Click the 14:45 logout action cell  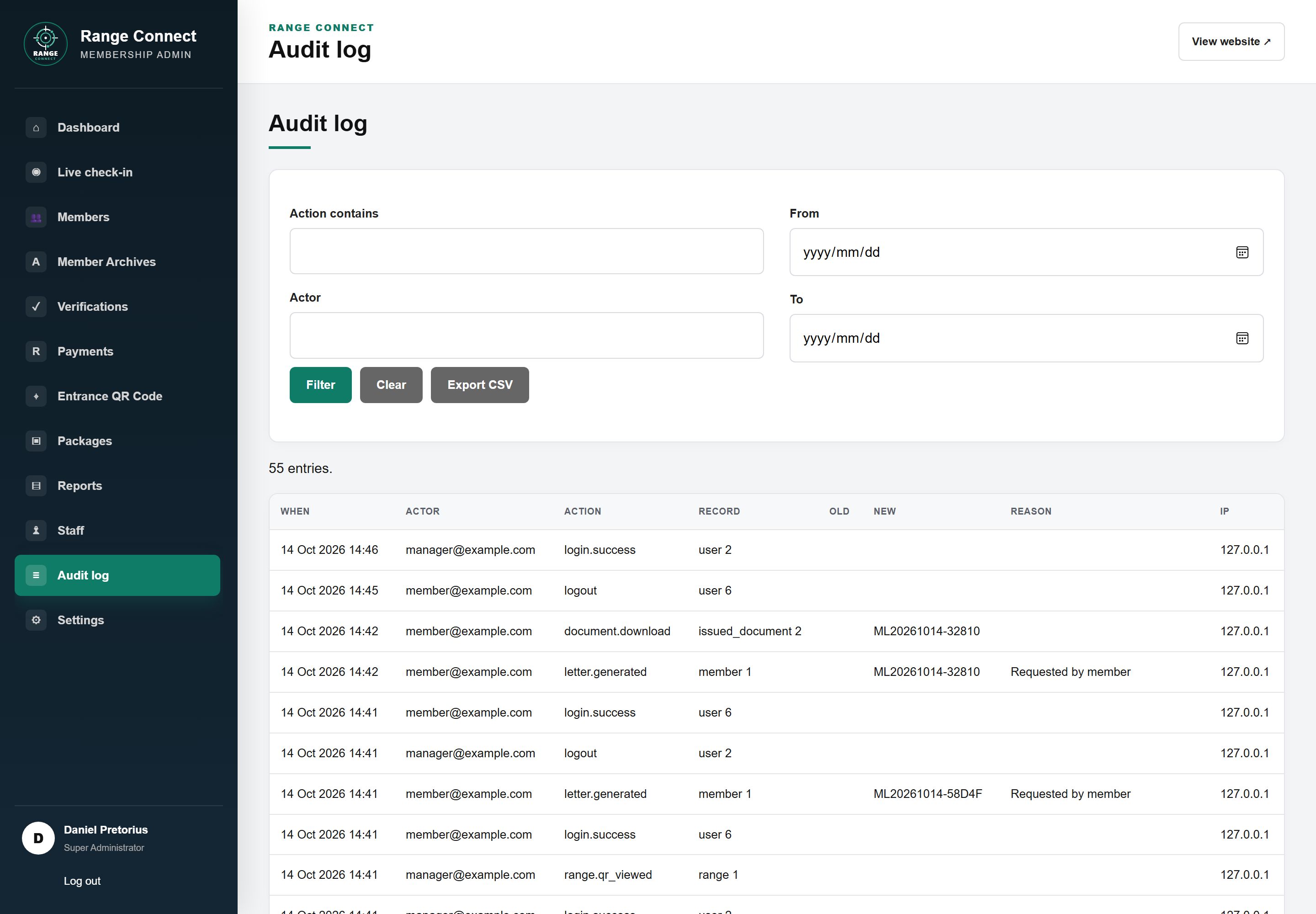pyautogui.click(x=580, y=590)
